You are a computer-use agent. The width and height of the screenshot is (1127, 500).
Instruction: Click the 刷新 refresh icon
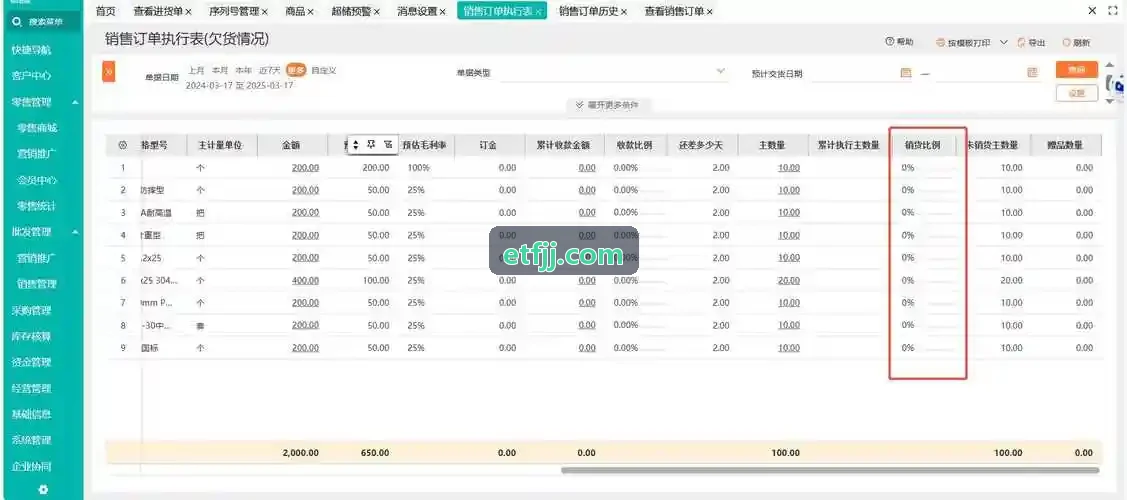[1067, 43]
